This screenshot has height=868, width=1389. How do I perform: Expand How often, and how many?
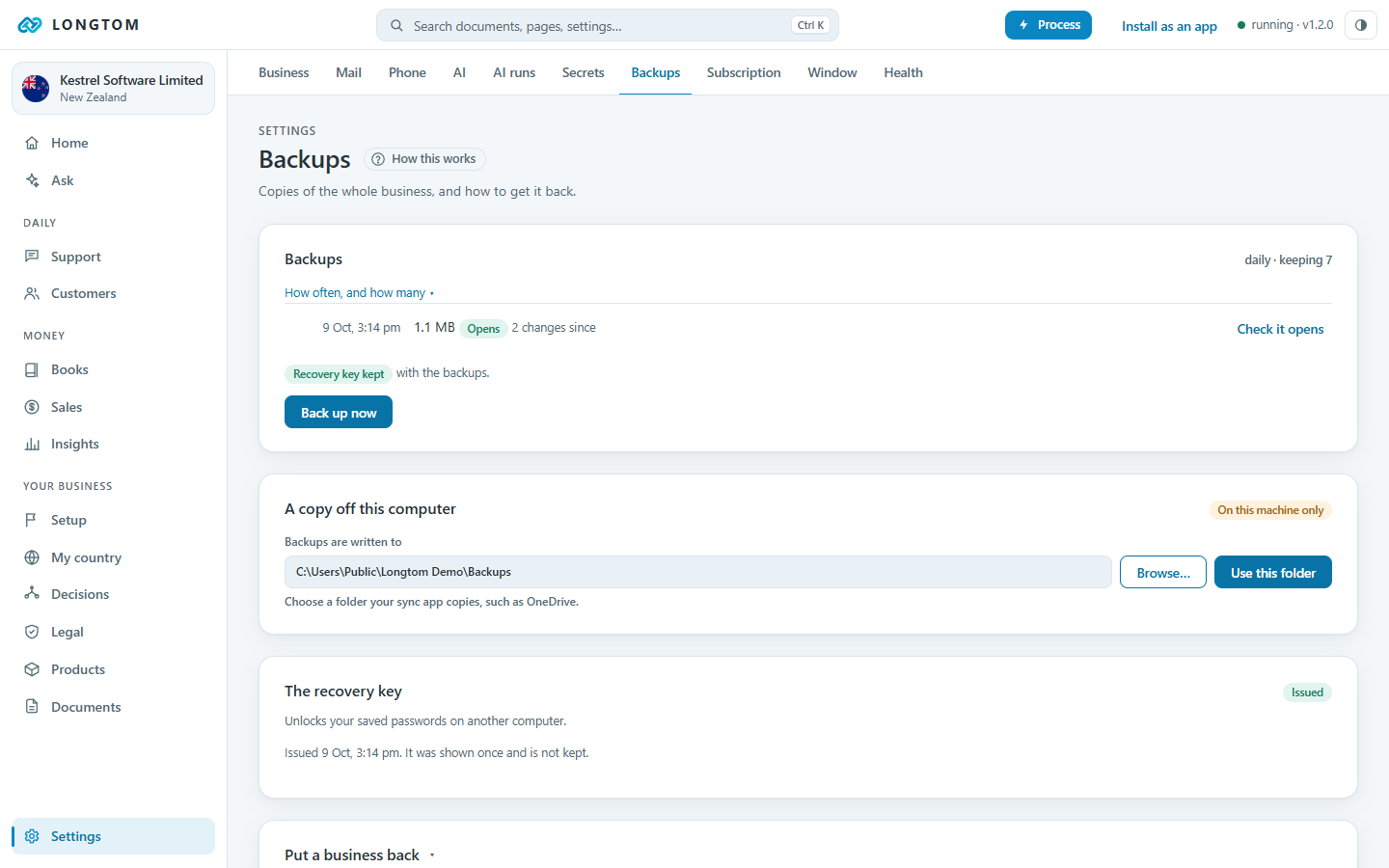[x=359, y=293]
